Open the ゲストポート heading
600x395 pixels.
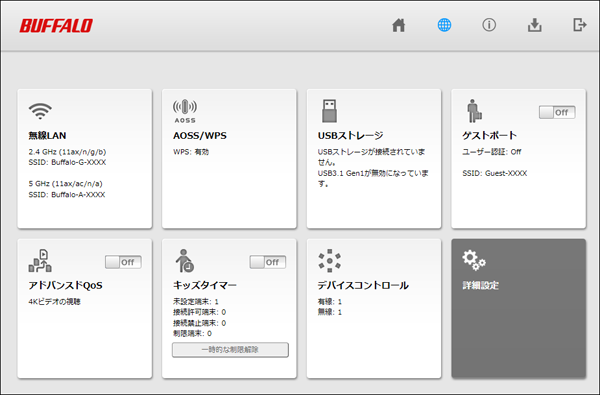click(x=489, y=135)
